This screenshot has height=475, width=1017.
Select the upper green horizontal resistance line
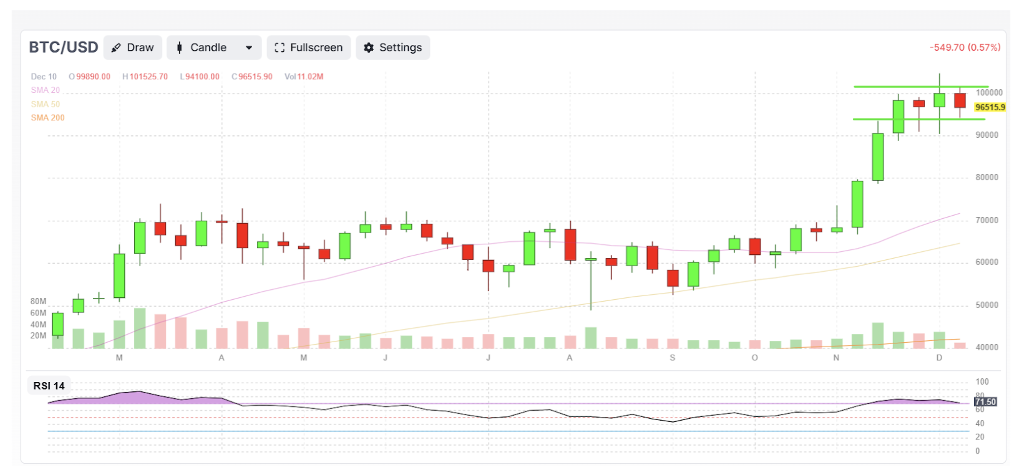pyautogui.click(x=921, y=86)
